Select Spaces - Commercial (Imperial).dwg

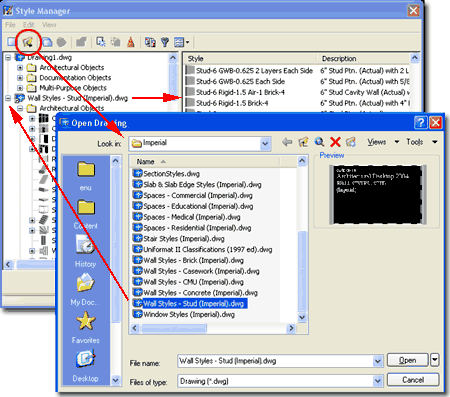click(192, 195)
